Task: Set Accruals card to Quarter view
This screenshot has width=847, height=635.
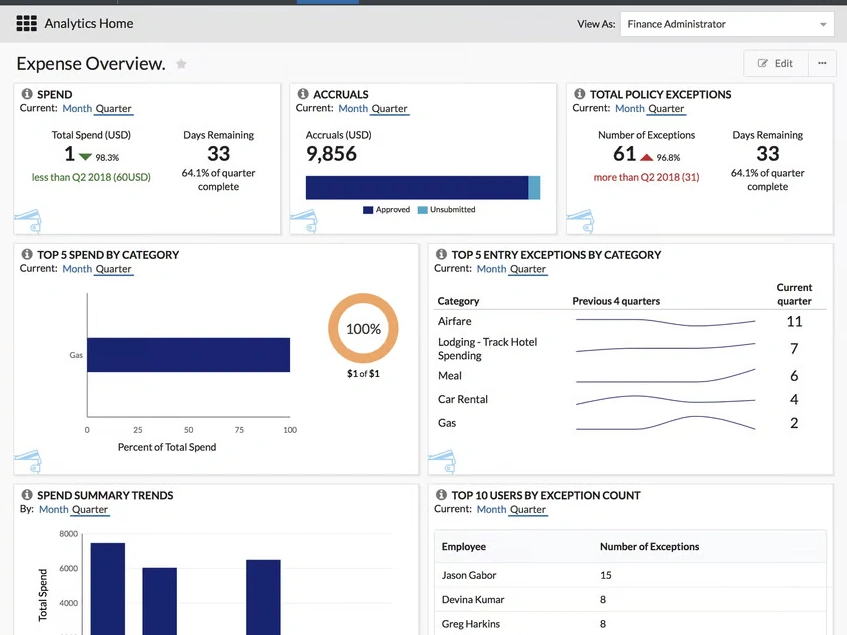Action: [389, 109]
